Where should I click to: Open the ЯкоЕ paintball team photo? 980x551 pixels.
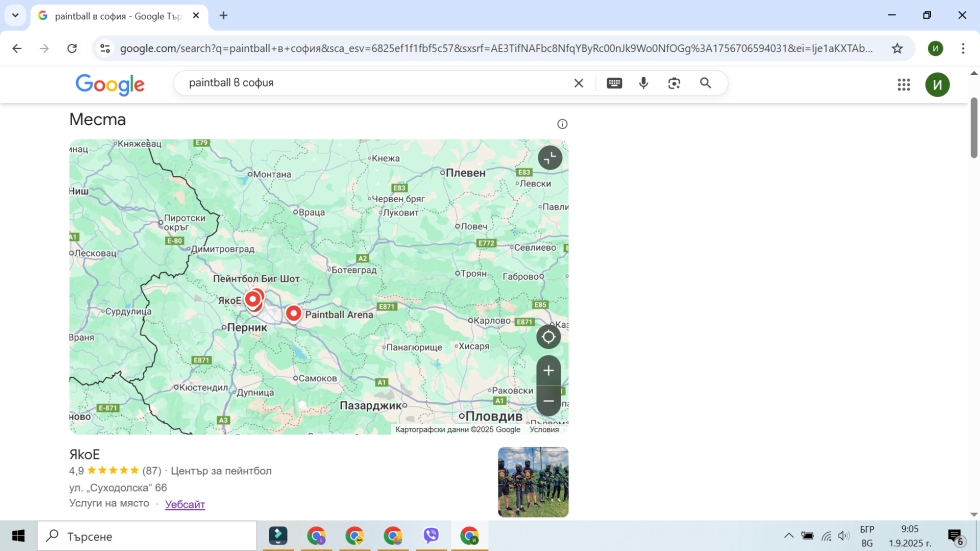point(532,482)
